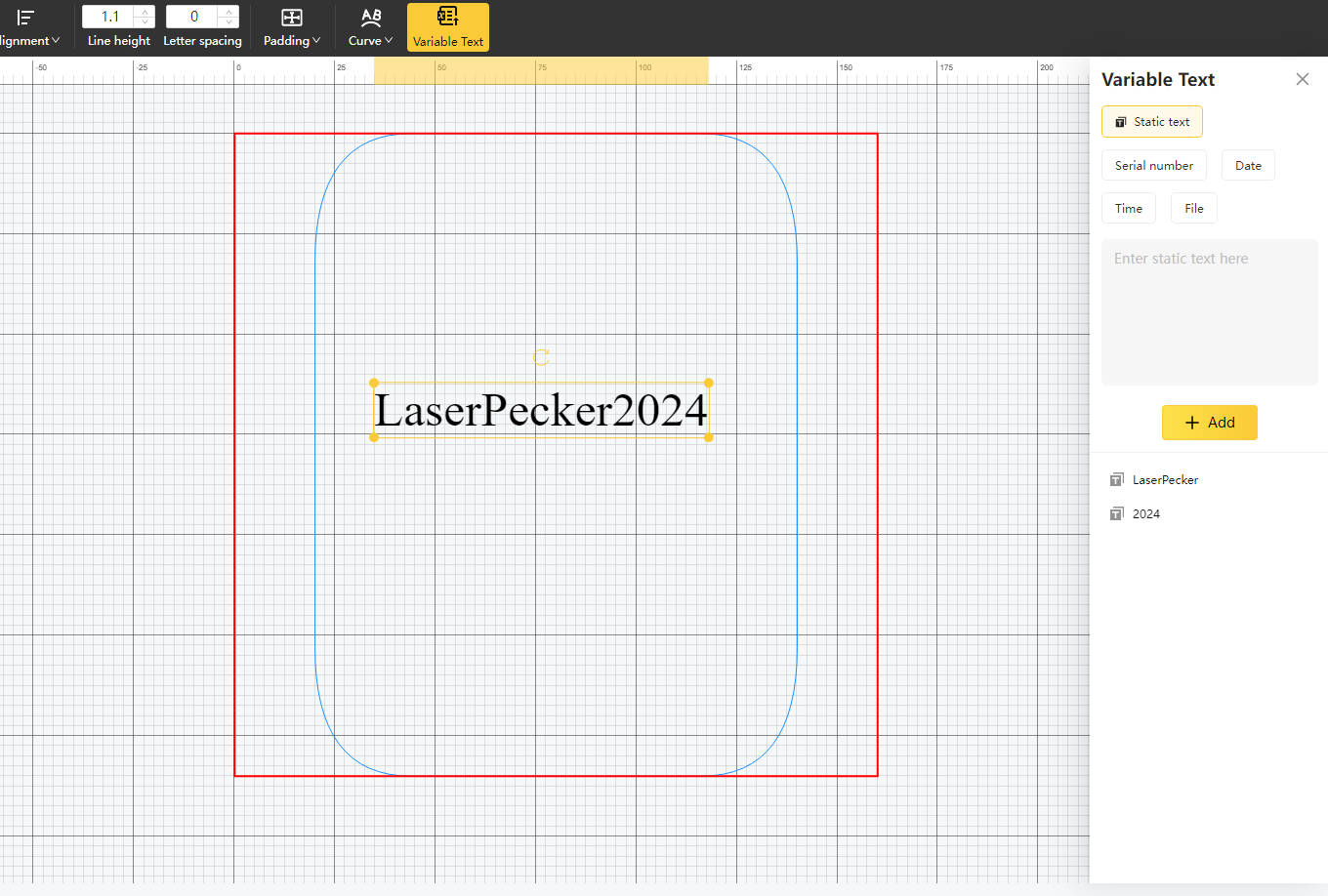Click the Padding icon in the toolbar
Screen dimensions: 1328x896
291,17
